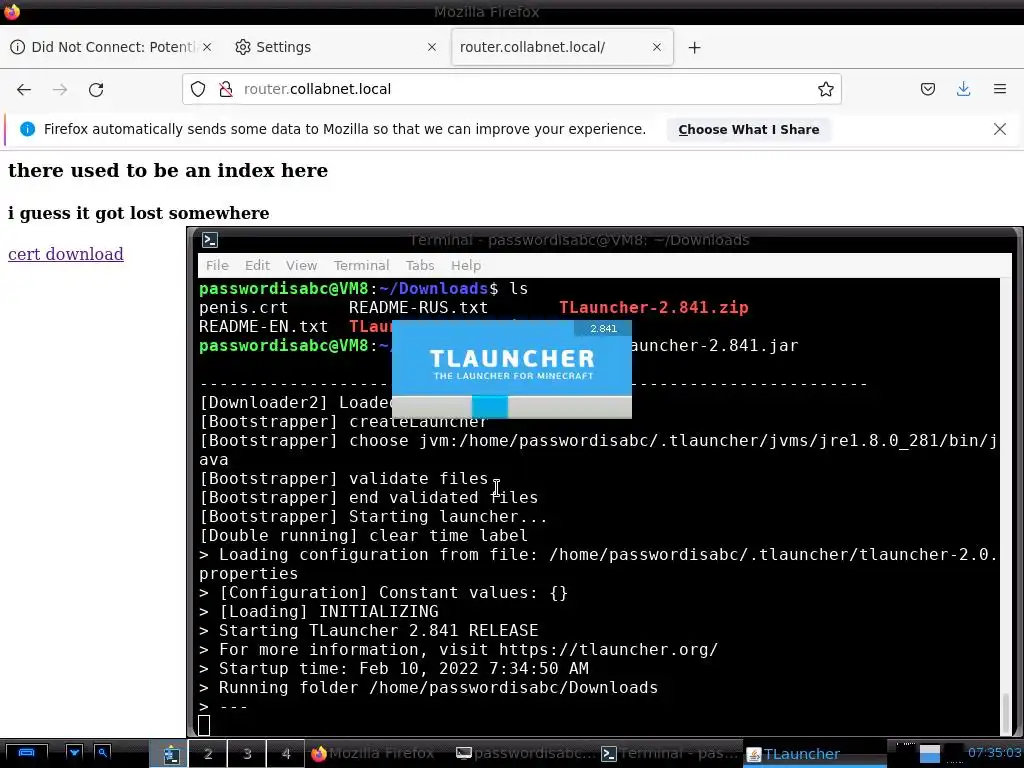Screen dimensions: 1024x768
Task: Open the terminal Tabs menu
Action: 420,265
